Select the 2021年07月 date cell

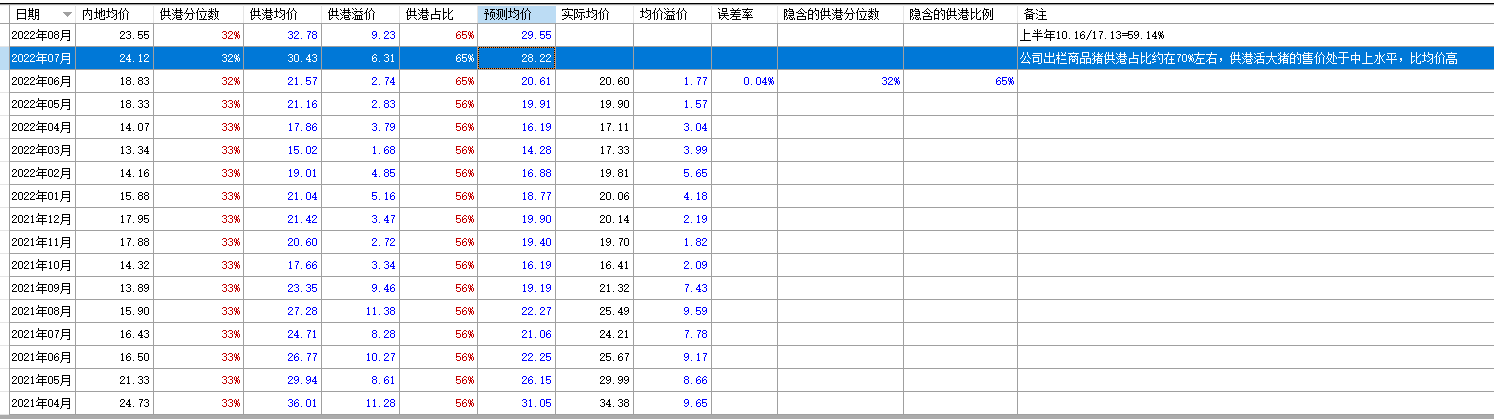click(43, 334)
